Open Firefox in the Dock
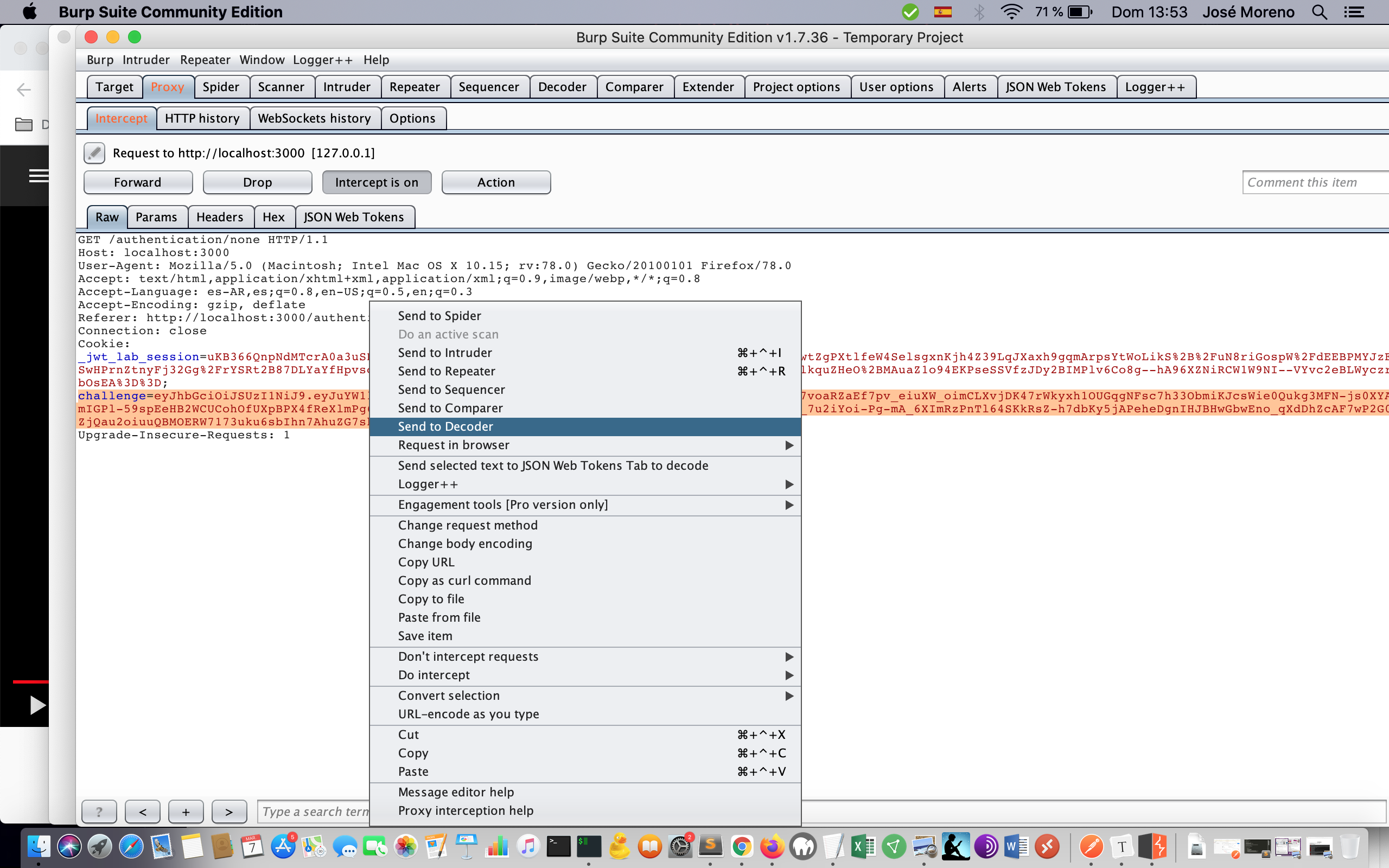This screenshot has height=868, width=1389. tap(772, 846)
